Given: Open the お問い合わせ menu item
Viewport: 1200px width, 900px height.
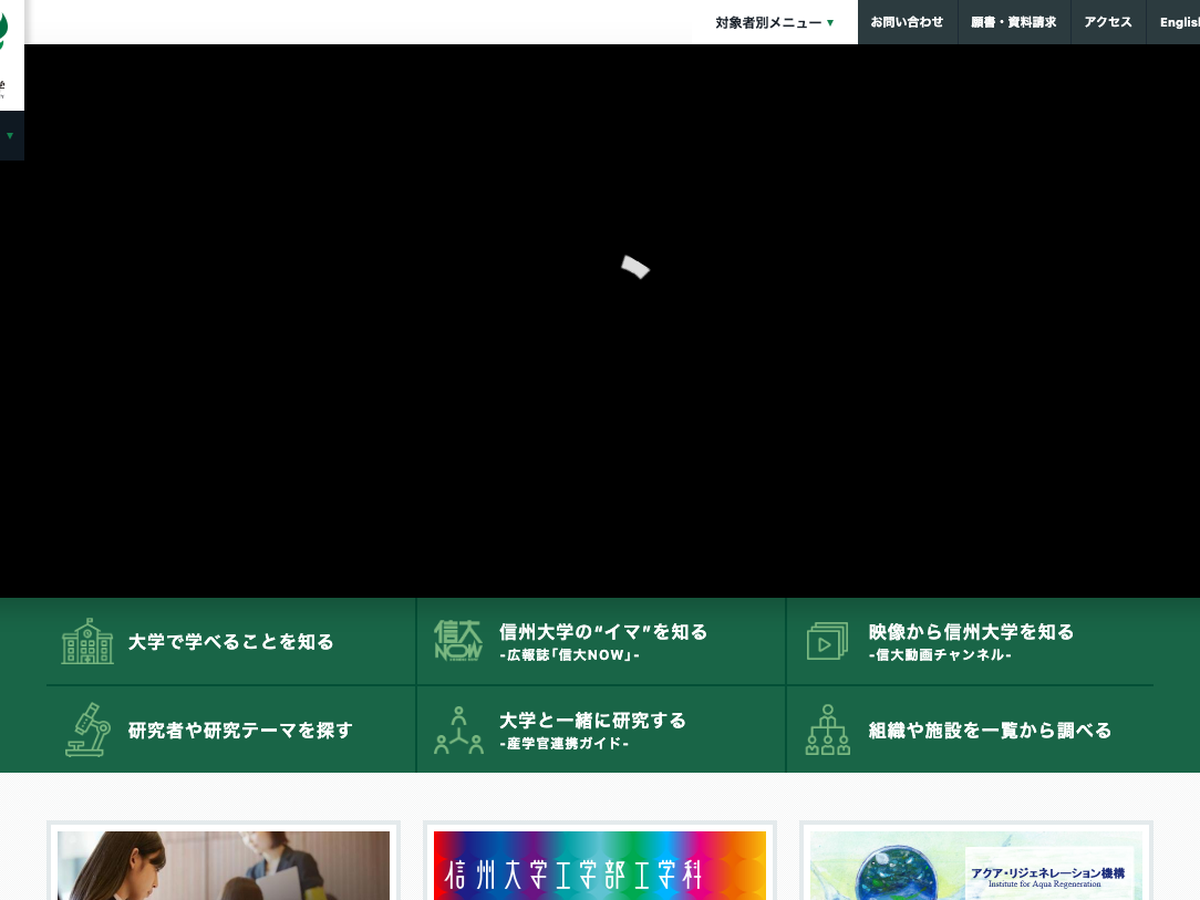Looking at the screenshot, I should (x=907, y=22).
